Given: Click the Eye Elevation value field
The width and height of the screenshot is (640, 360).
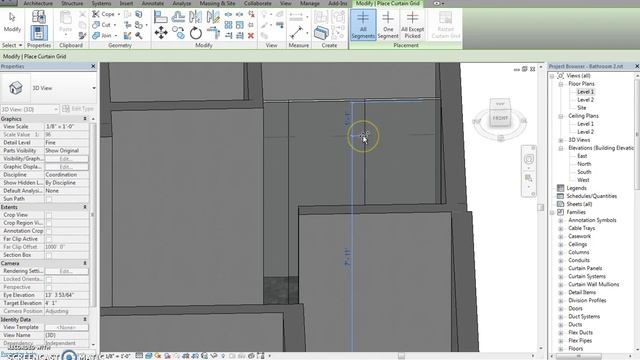Looking at the screenshot, I should point(66,295).
